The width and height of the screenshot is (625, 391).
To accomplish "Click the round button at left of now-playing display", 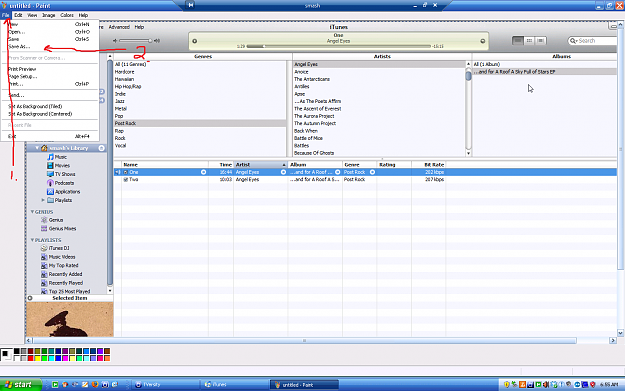I will (x=195, y=41).
